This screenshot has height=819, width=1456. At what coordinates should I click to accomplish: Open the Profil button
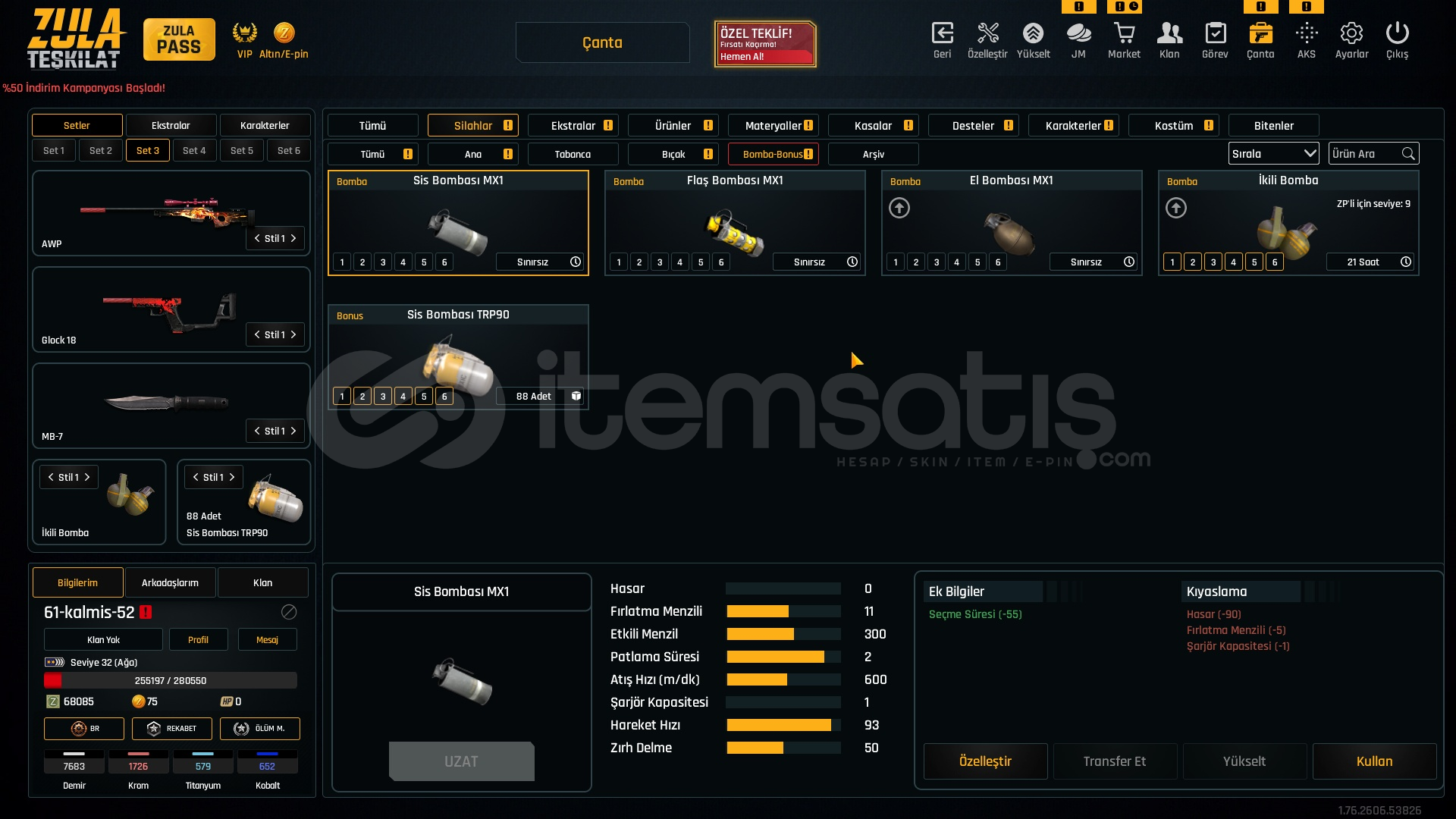(x=199, y=639)
